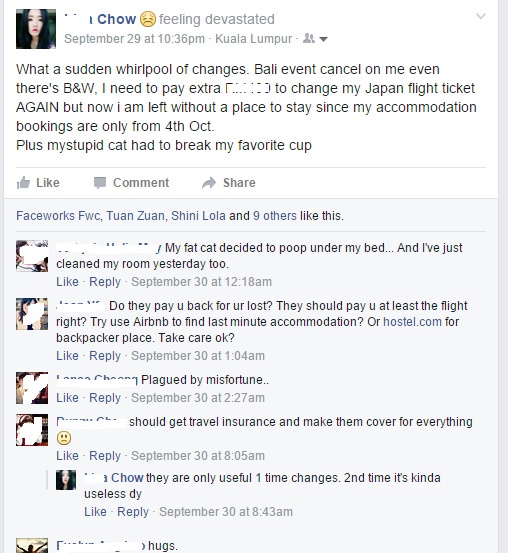Click the Comment speech bubble icon
Image resolution: width=508 pixels, height=553 pixels.
[100, 183]
